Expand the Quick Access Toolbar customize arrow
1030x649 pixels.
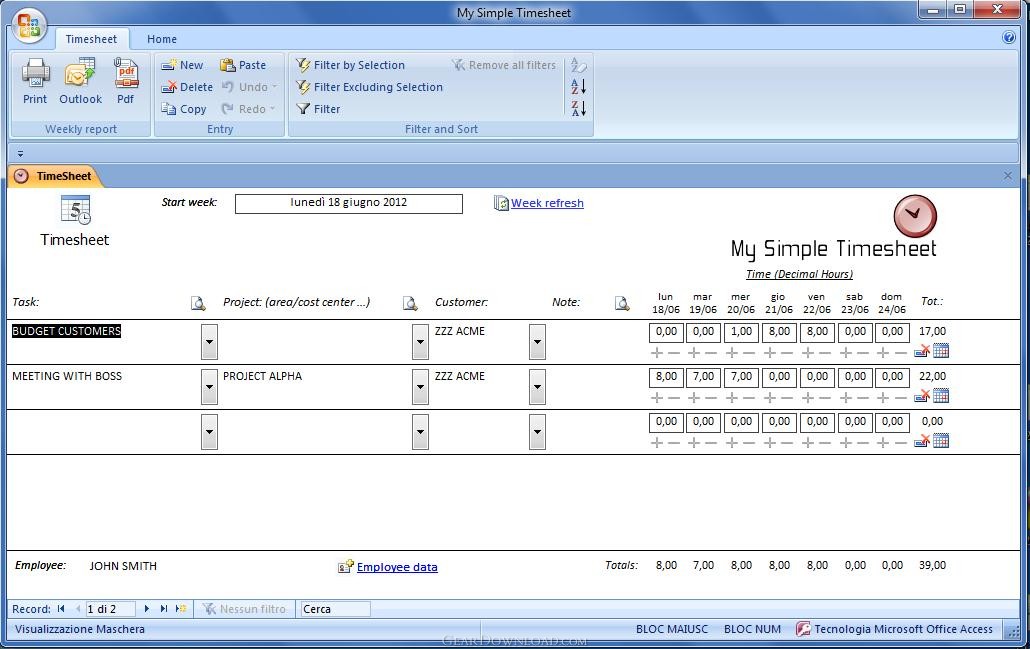click(x=20, y=154)
